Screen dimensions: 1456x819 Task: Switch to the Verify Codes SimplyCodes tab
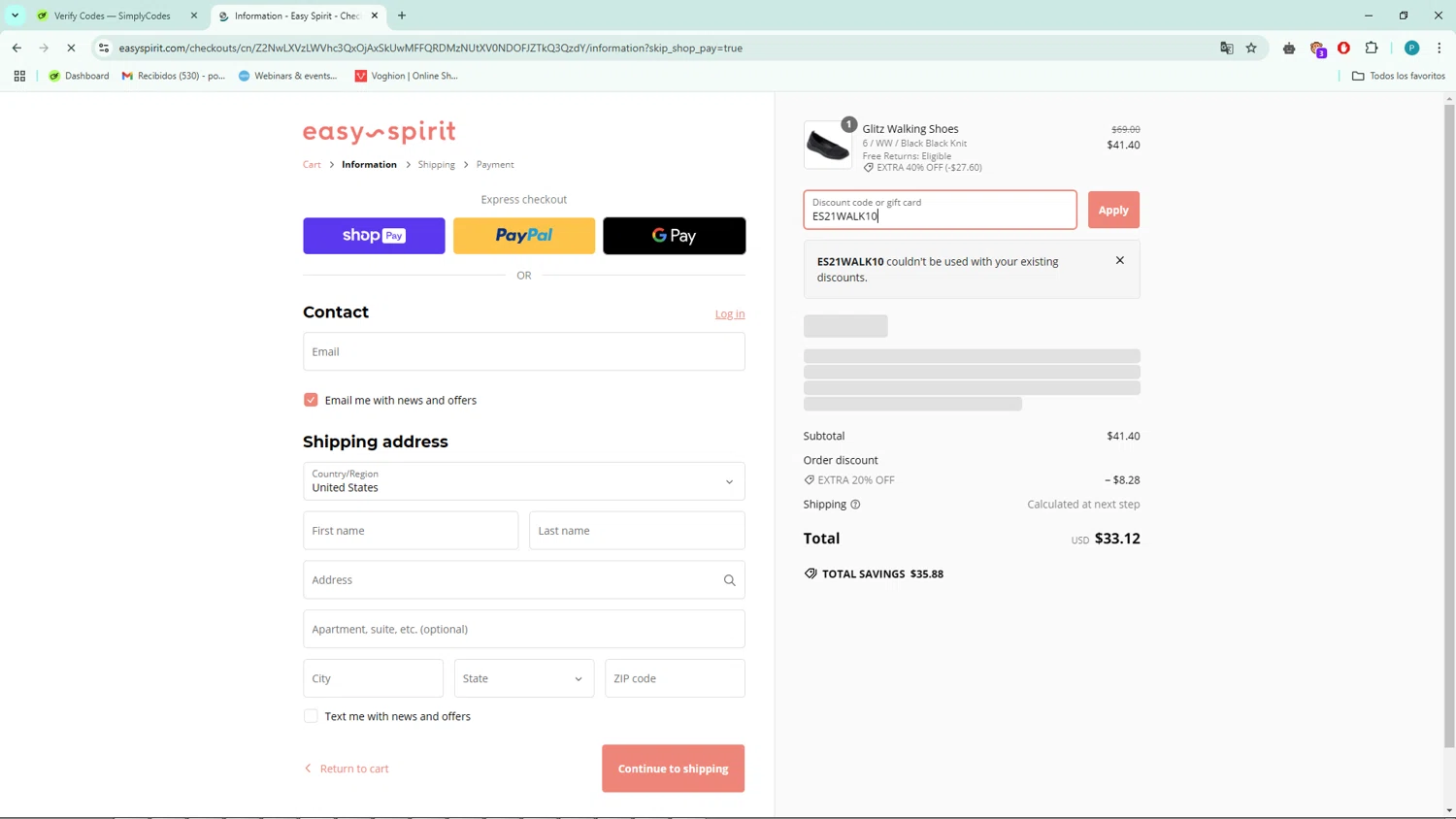(112, 16)
